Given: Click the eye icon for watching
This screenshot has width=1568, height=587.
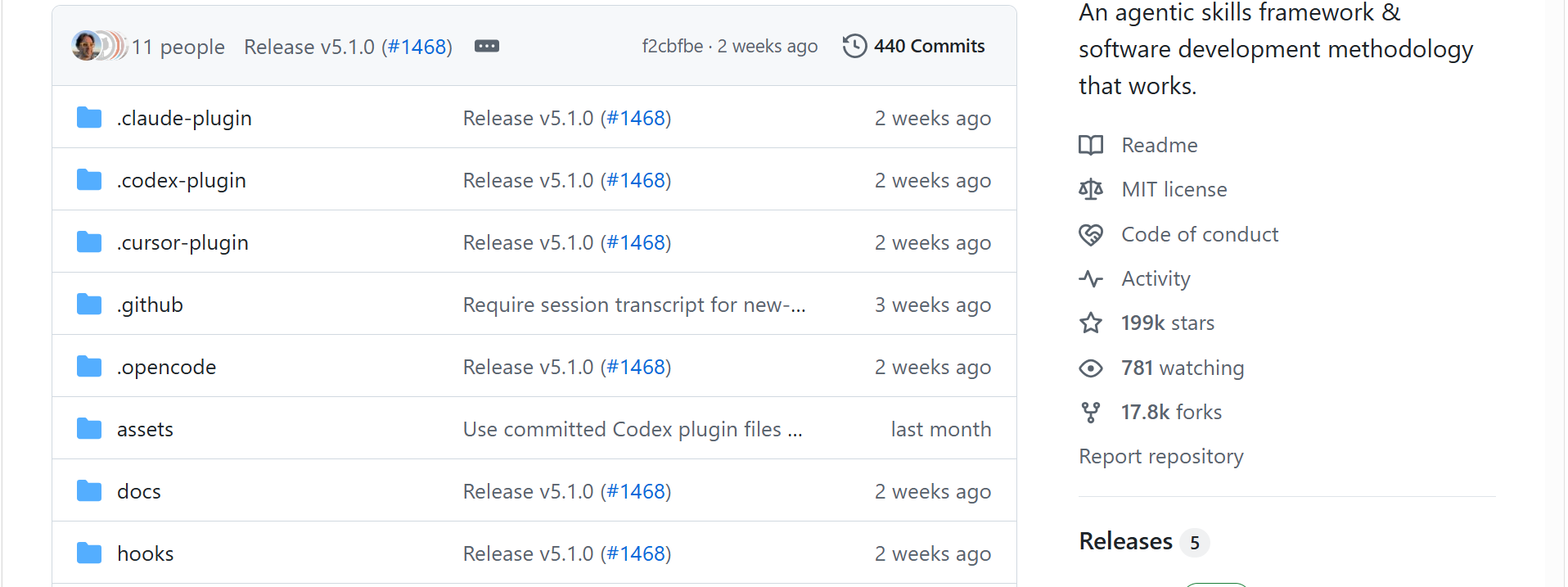Looking at the screenshot, I should pos(1091,368).
